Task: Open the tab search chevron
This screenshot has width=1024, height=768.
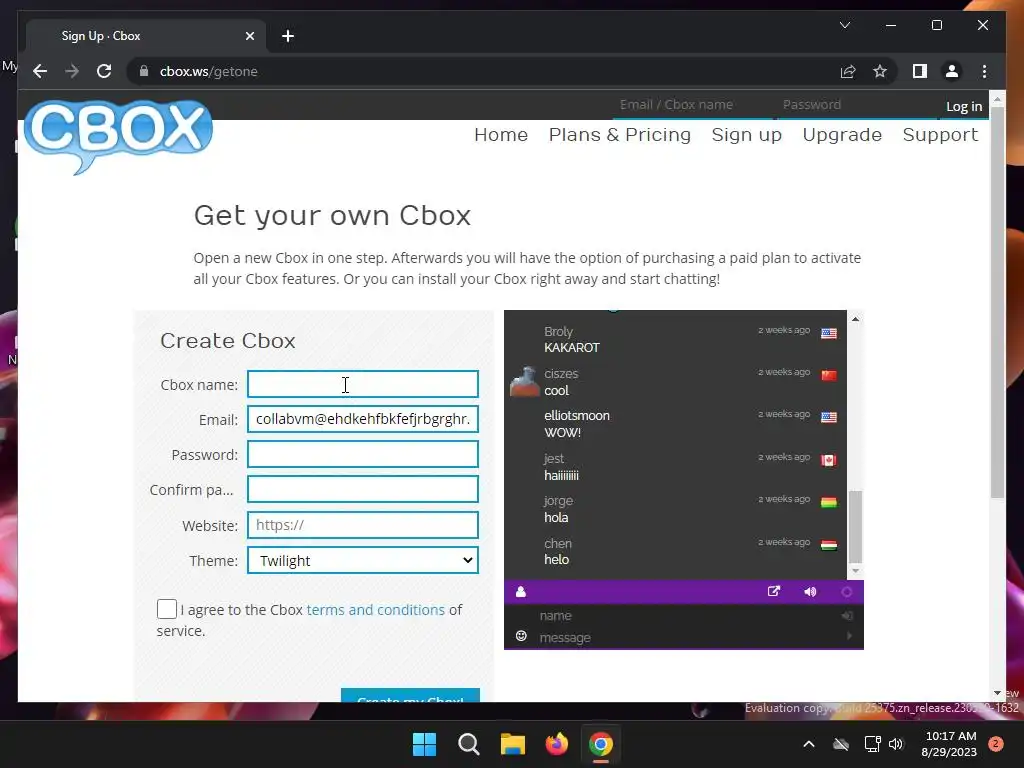Action: tap(844, 25)
